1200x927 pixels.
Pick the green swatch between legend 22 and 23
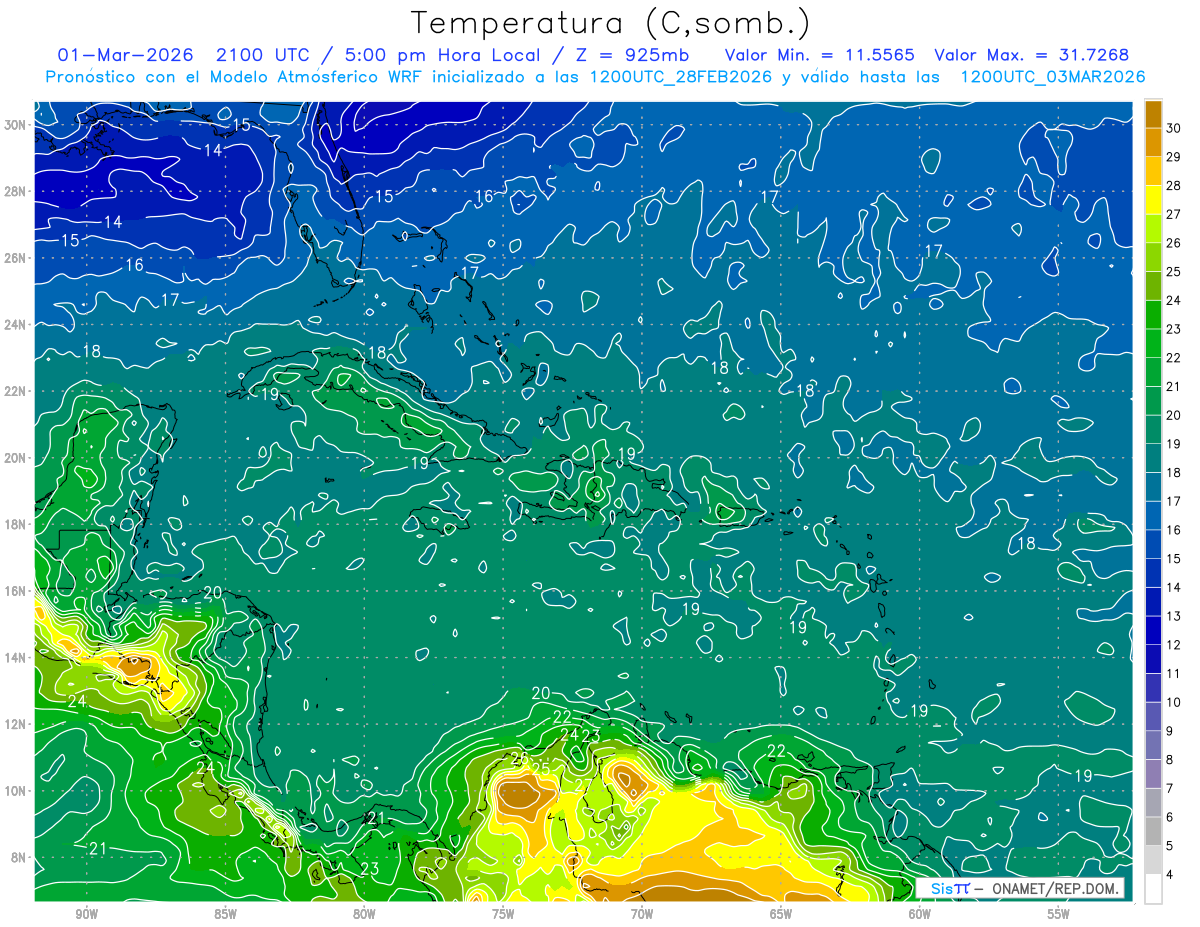[1153, 343]
